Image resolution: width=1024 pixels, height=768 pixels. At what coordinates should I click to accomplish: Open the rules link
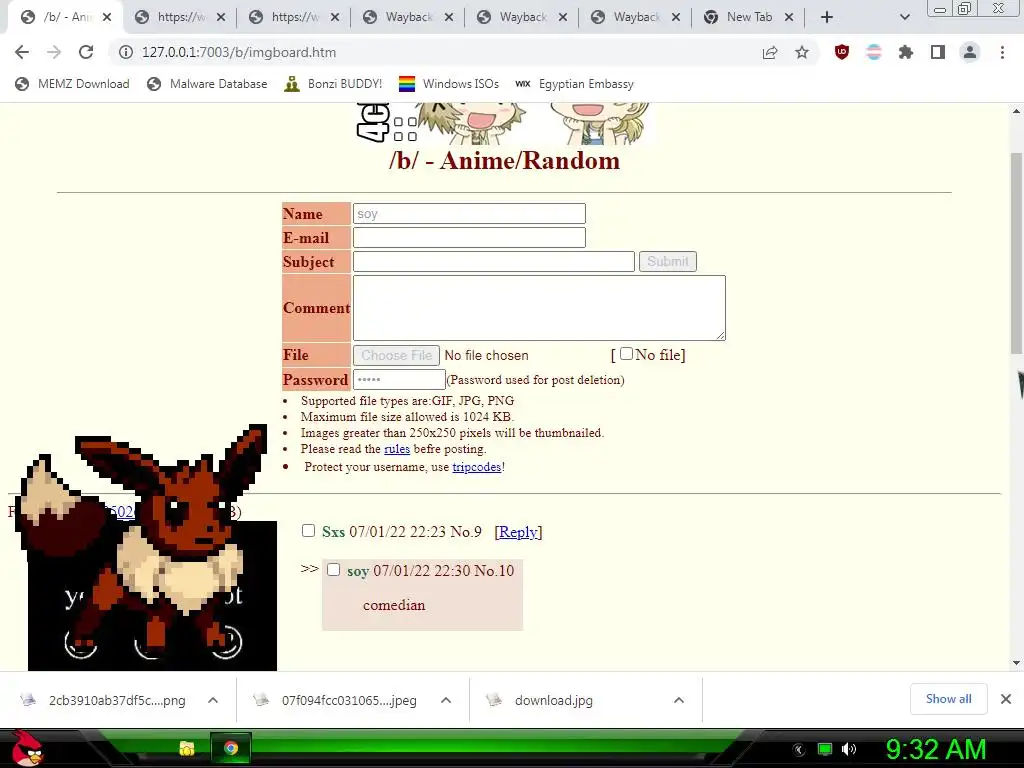[x=397, y=449]
